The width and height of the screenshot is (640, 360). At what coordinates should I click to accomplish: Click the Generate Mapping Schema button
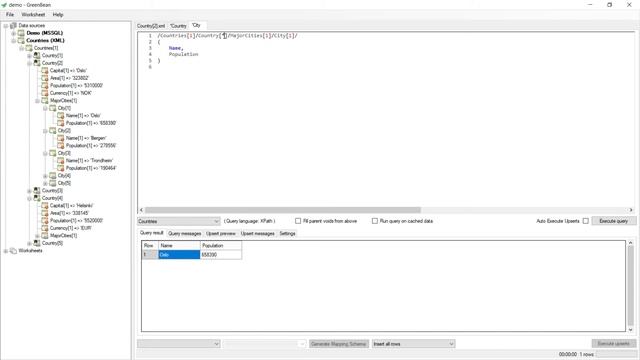(339, 344)
